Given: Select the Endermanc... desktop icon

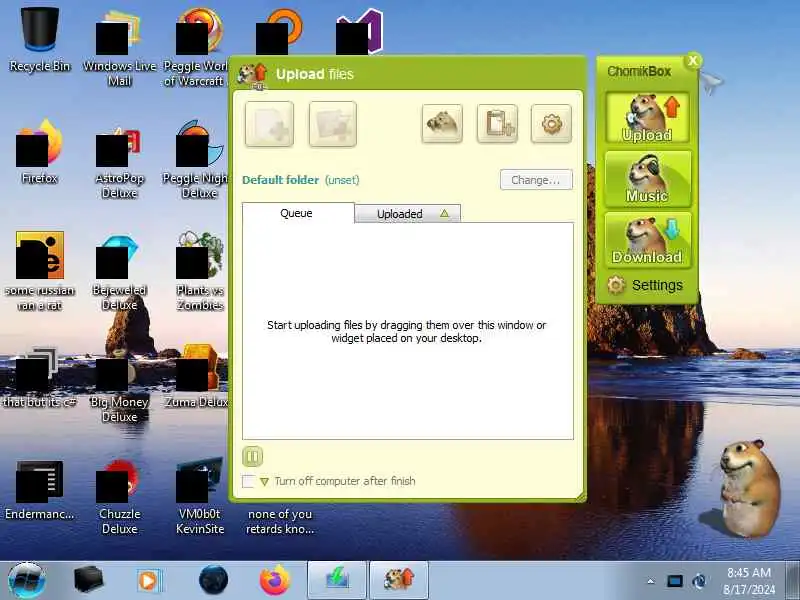Looking at the screenshot, I should tap(40, 490).
